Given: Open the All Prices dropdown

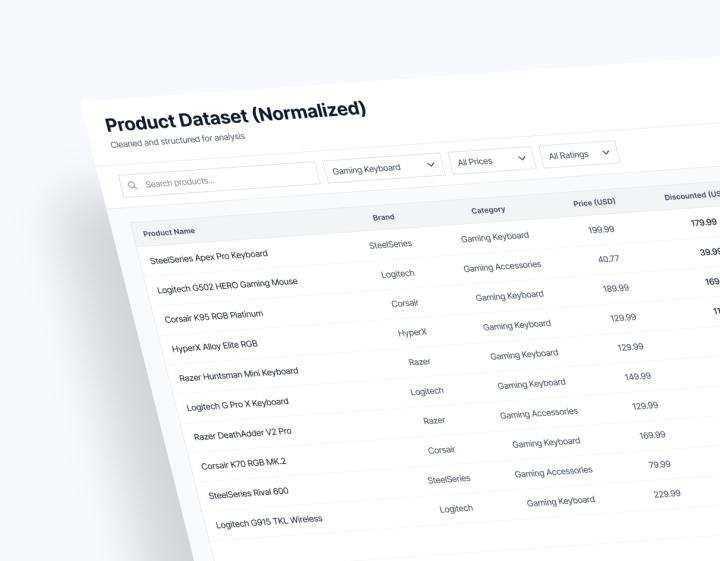Looking at the screenshot, I should coord(491,160).
